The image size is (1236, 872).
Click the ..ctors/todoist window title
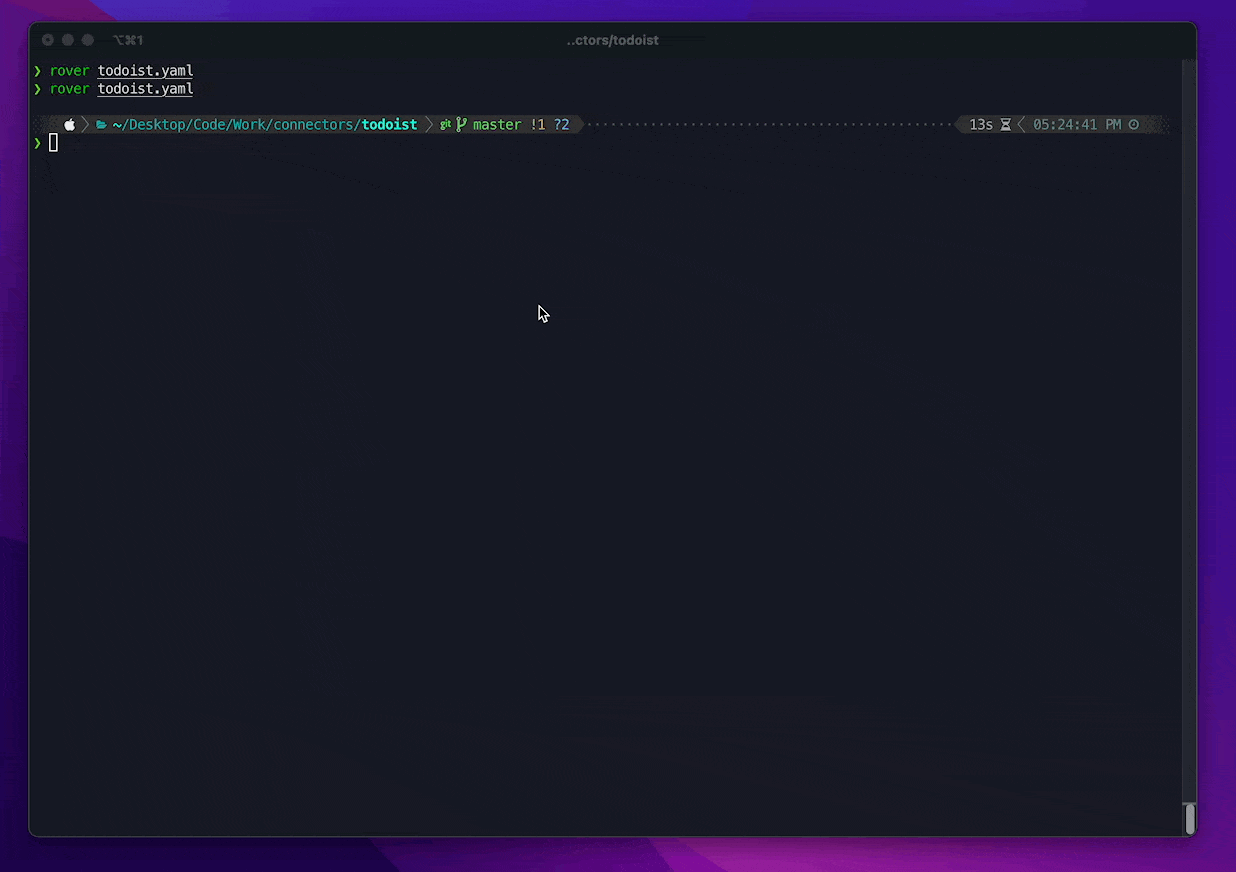coord(612,40)
